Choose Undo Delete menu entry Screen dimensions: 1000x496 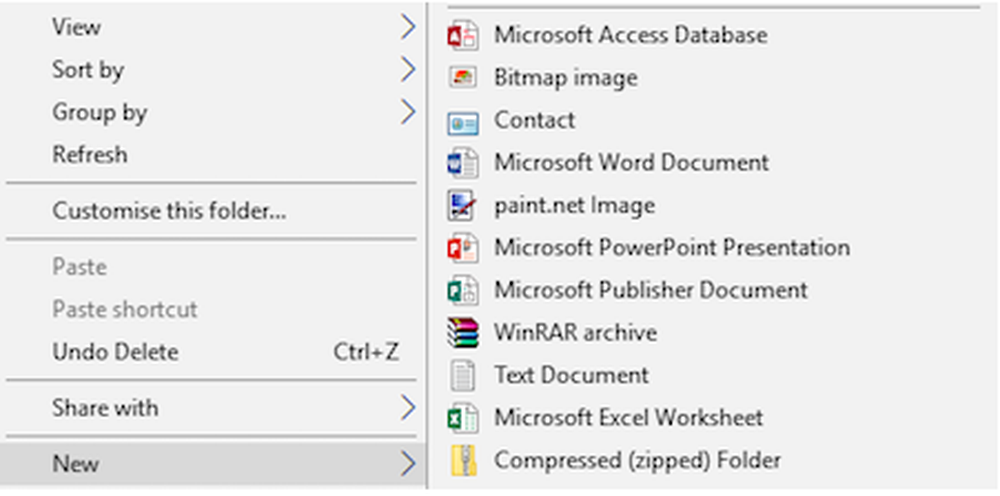[115, 352]
